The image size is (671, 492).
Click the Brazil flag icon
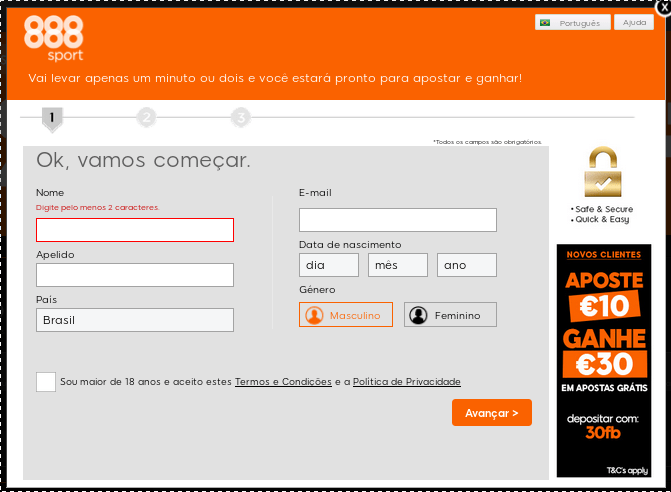[545, 23]
